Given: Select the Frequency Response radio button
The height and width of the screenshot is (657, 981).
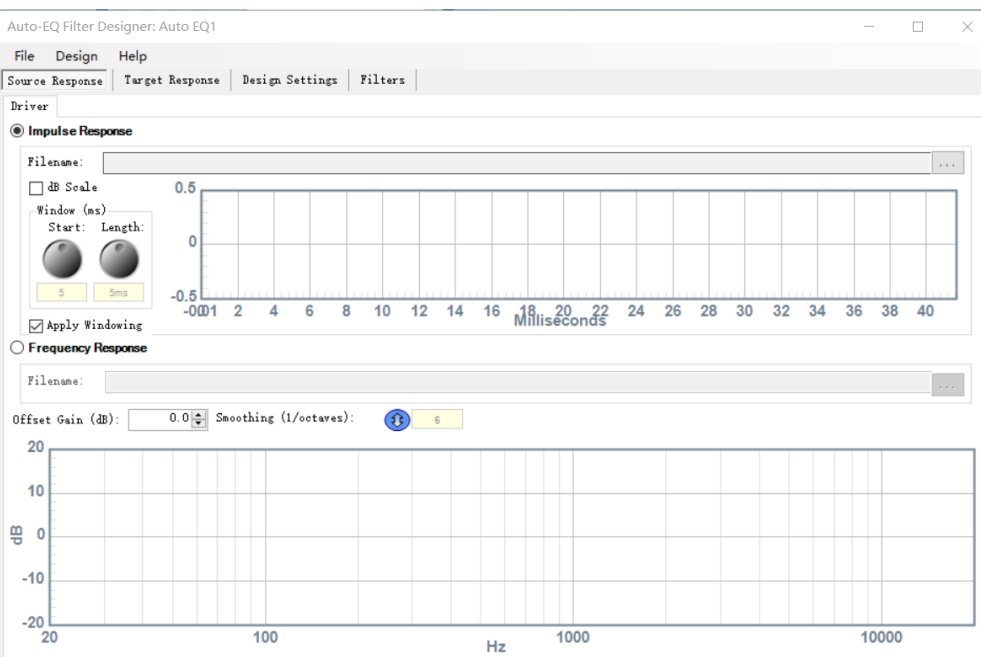Looking at the screenshot, I should coord(17,348).
